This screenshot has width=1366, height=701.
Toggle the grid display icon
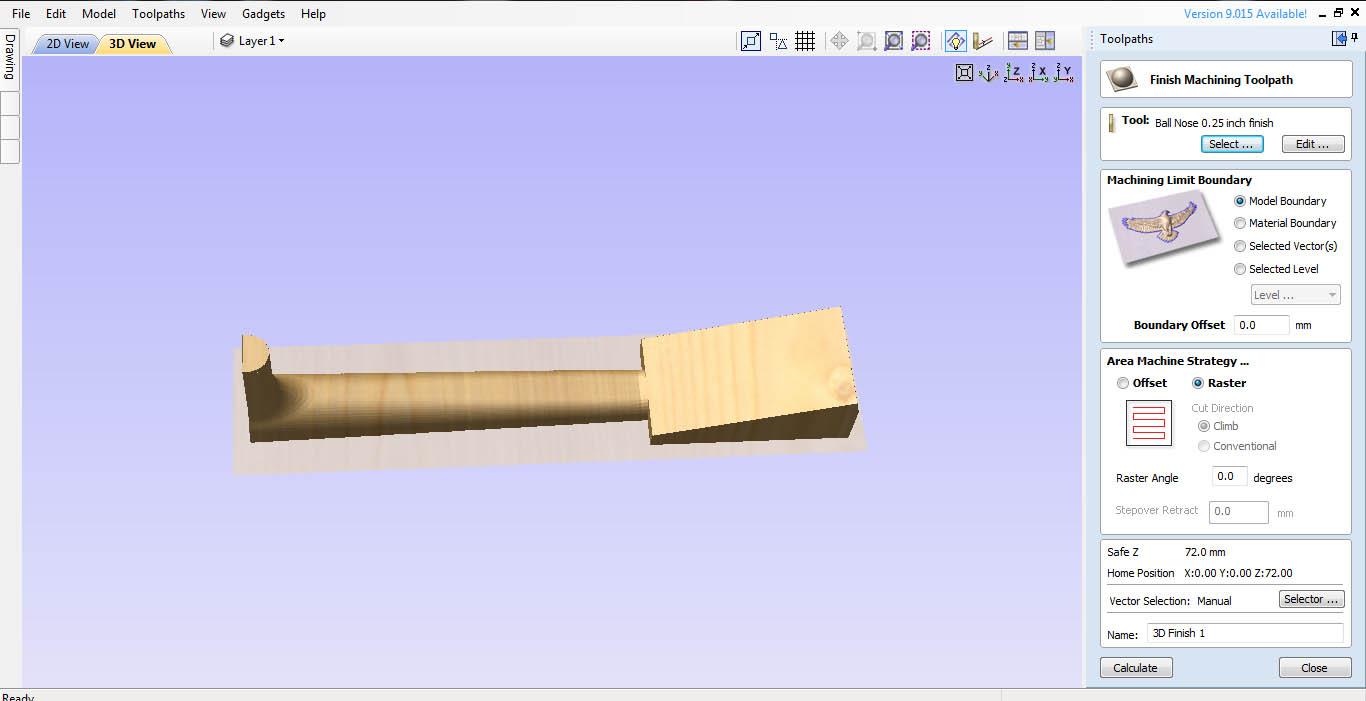pyautogui.click(x=805, y=41)
